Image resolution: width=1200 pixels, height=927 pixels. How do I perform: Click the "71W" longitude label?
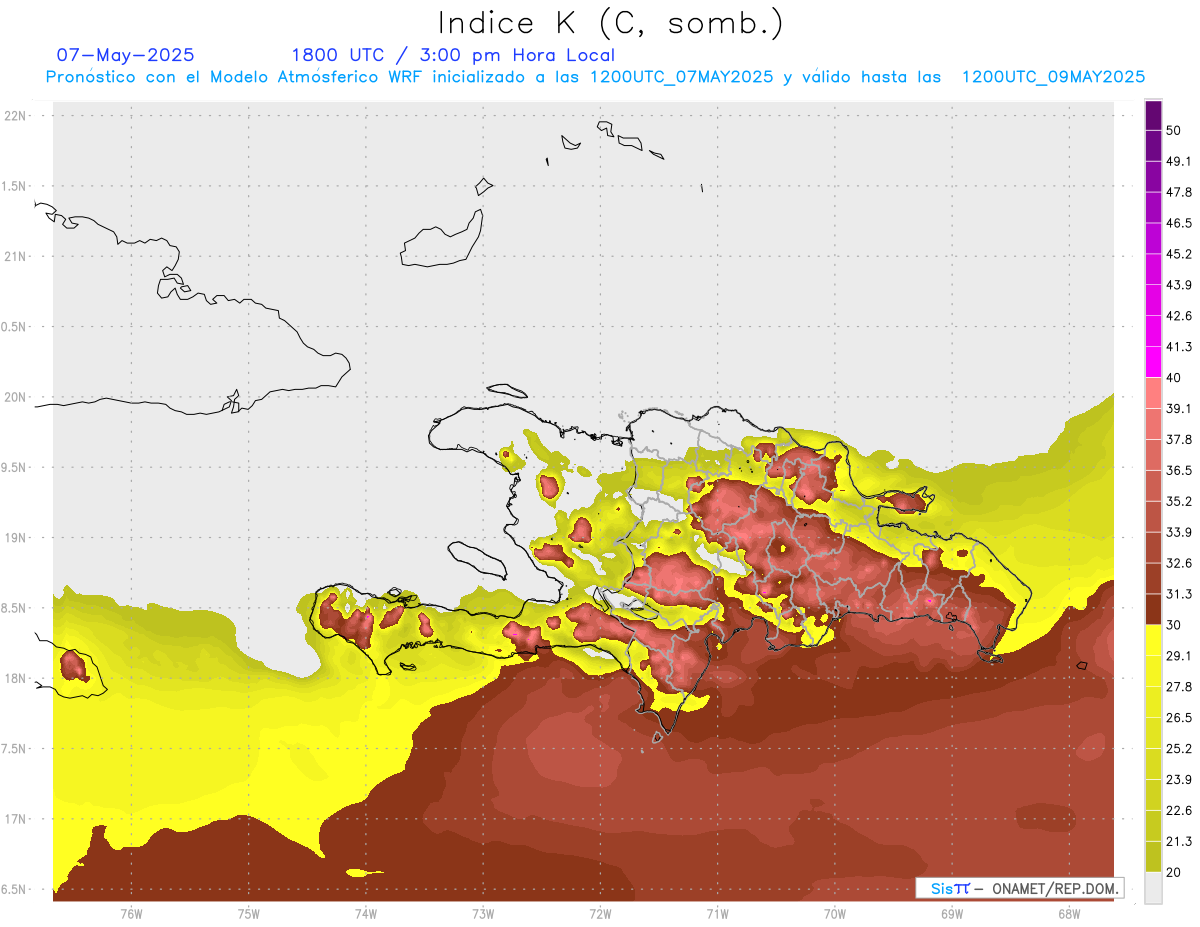point(717,914)
